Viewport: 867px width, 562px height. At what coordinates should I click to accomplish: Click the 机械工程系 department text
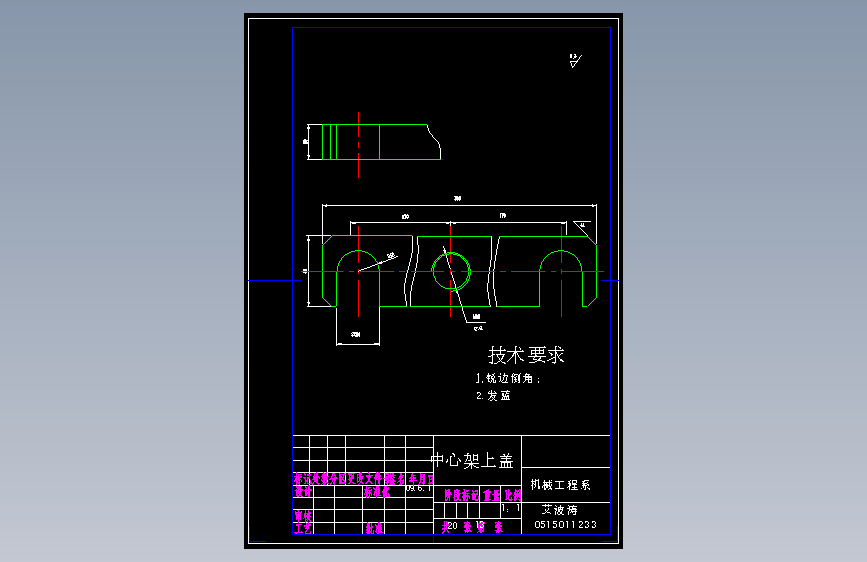pyautogui.click(x=560, y=485)
